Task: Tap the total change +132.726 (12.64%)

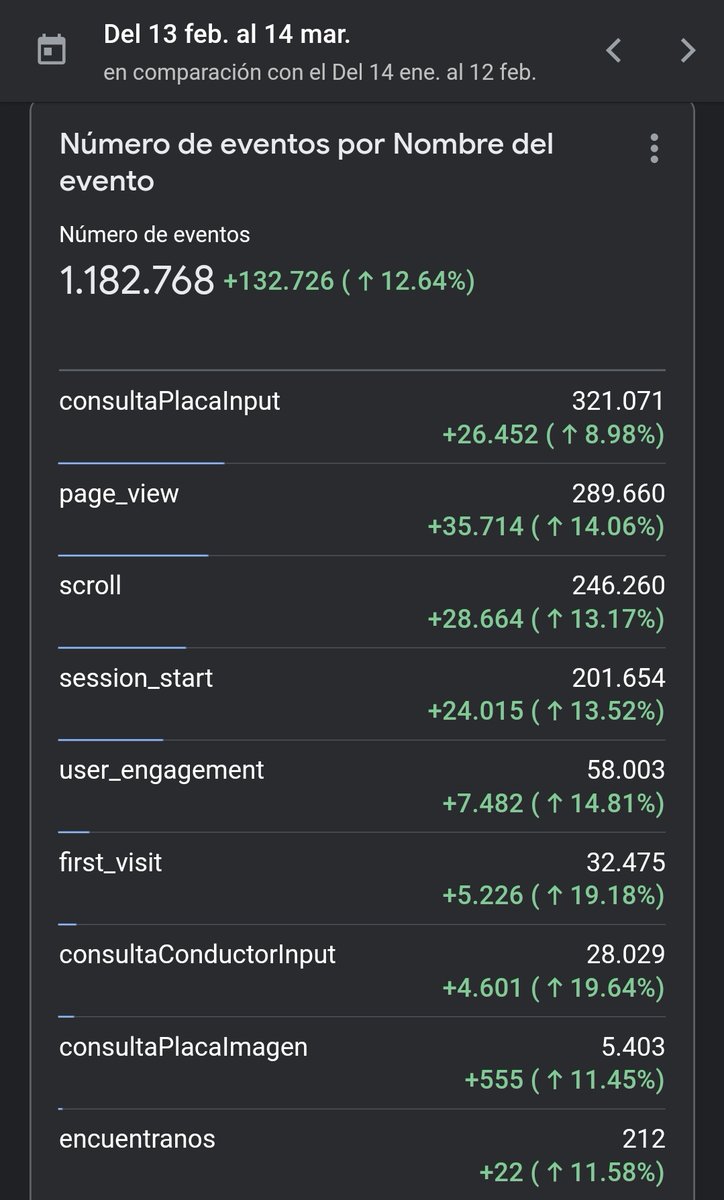Action: 349,282
